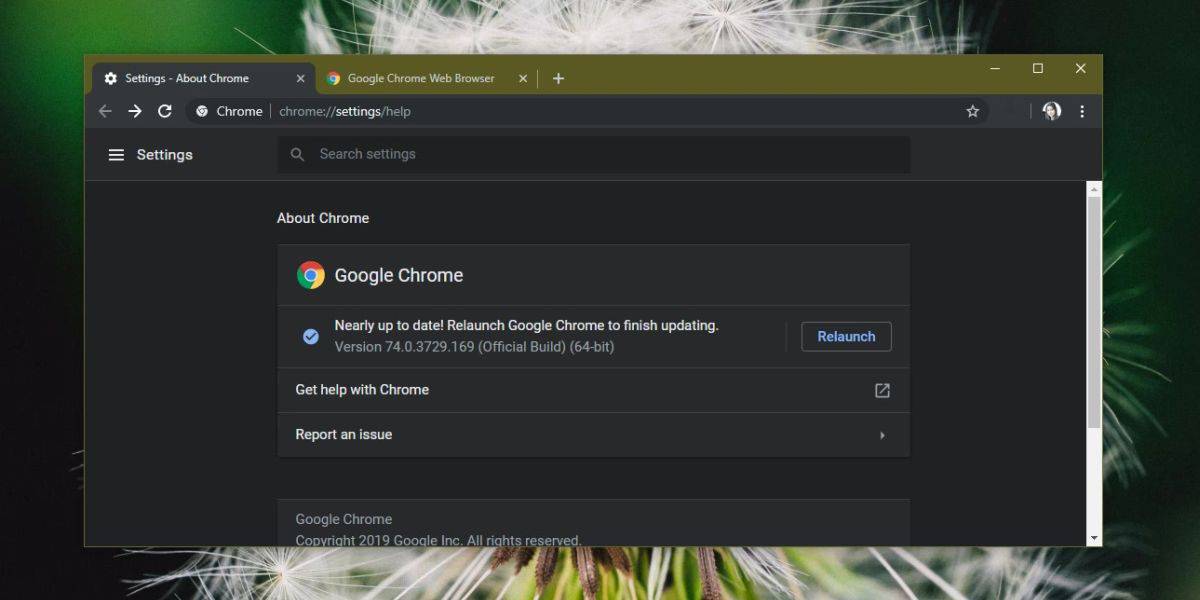1200x600 pixels.
Task: Open Chrome's three-dot menu
Action: pyautogui.click(x=1082, y=111)
